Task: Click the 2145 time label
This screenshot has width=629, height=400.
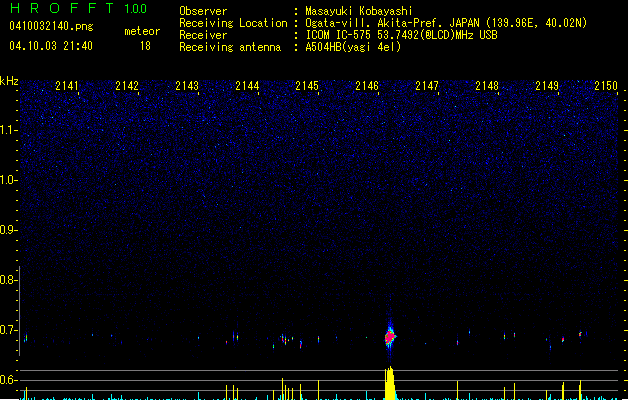Action: (307, 87)
